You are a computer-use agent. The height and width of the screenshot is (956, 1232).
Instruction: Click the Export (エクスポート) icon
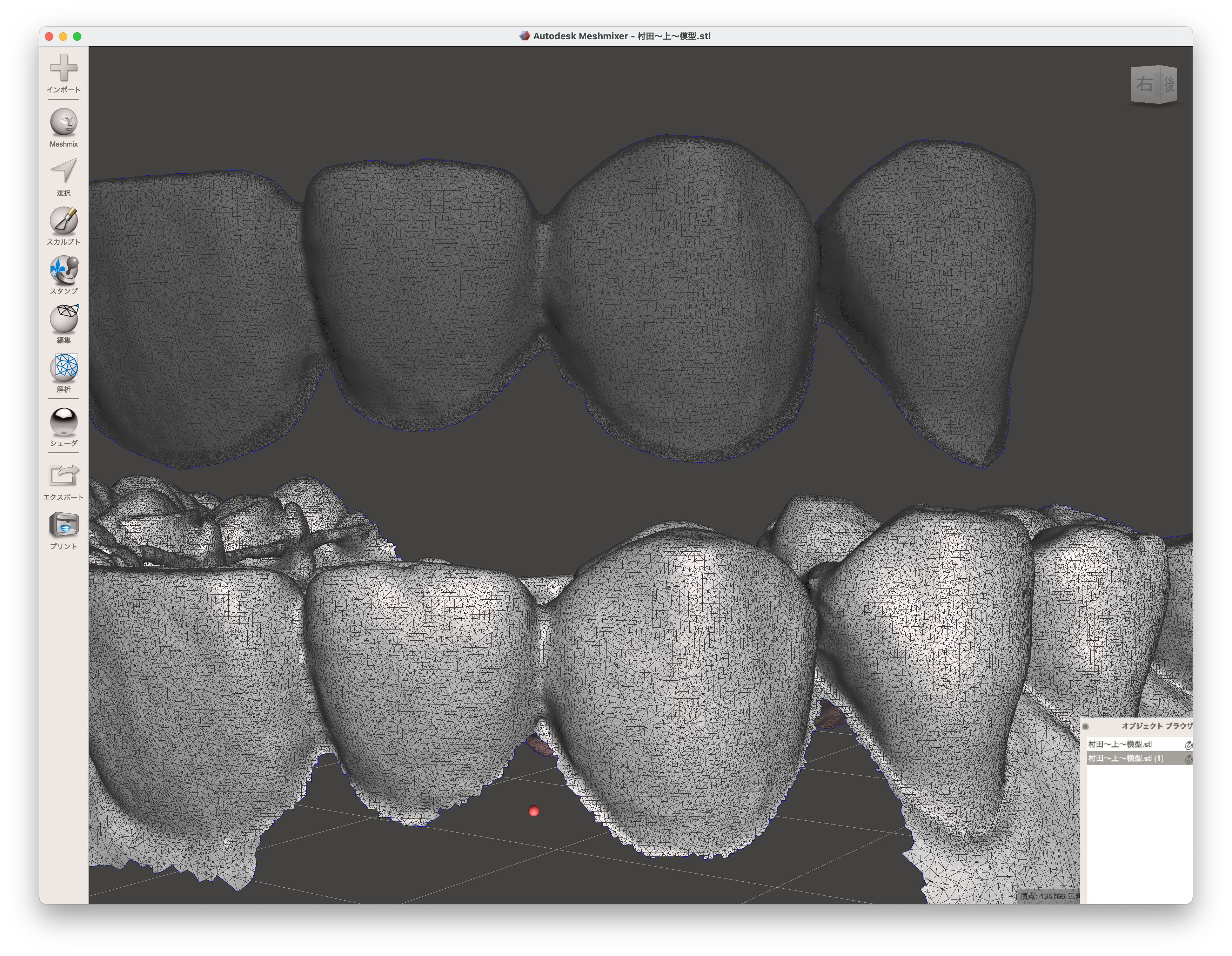point(64,476)
